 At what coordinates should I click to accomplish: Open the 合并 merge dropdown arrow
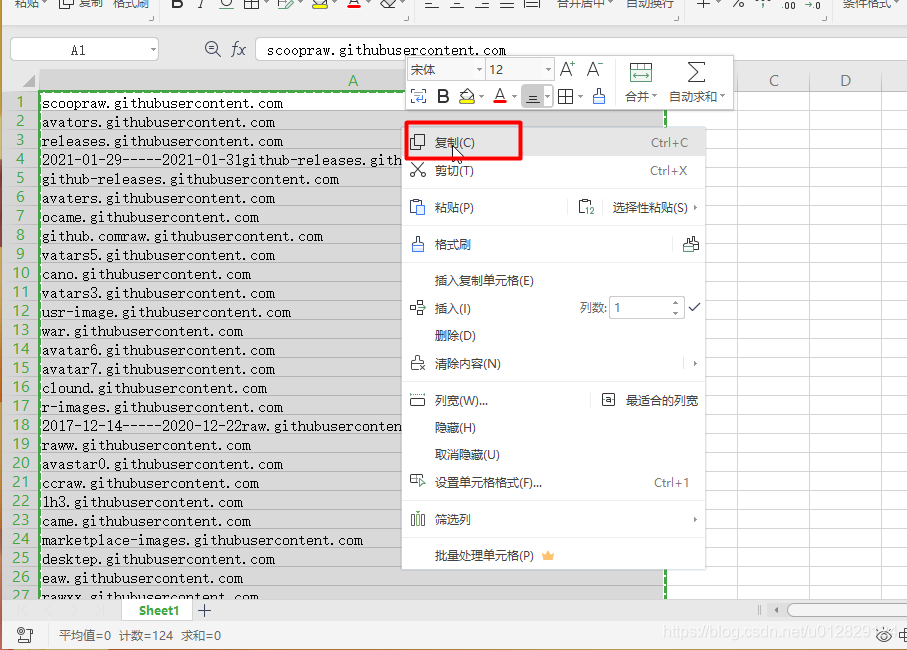(x=654, y=96)
